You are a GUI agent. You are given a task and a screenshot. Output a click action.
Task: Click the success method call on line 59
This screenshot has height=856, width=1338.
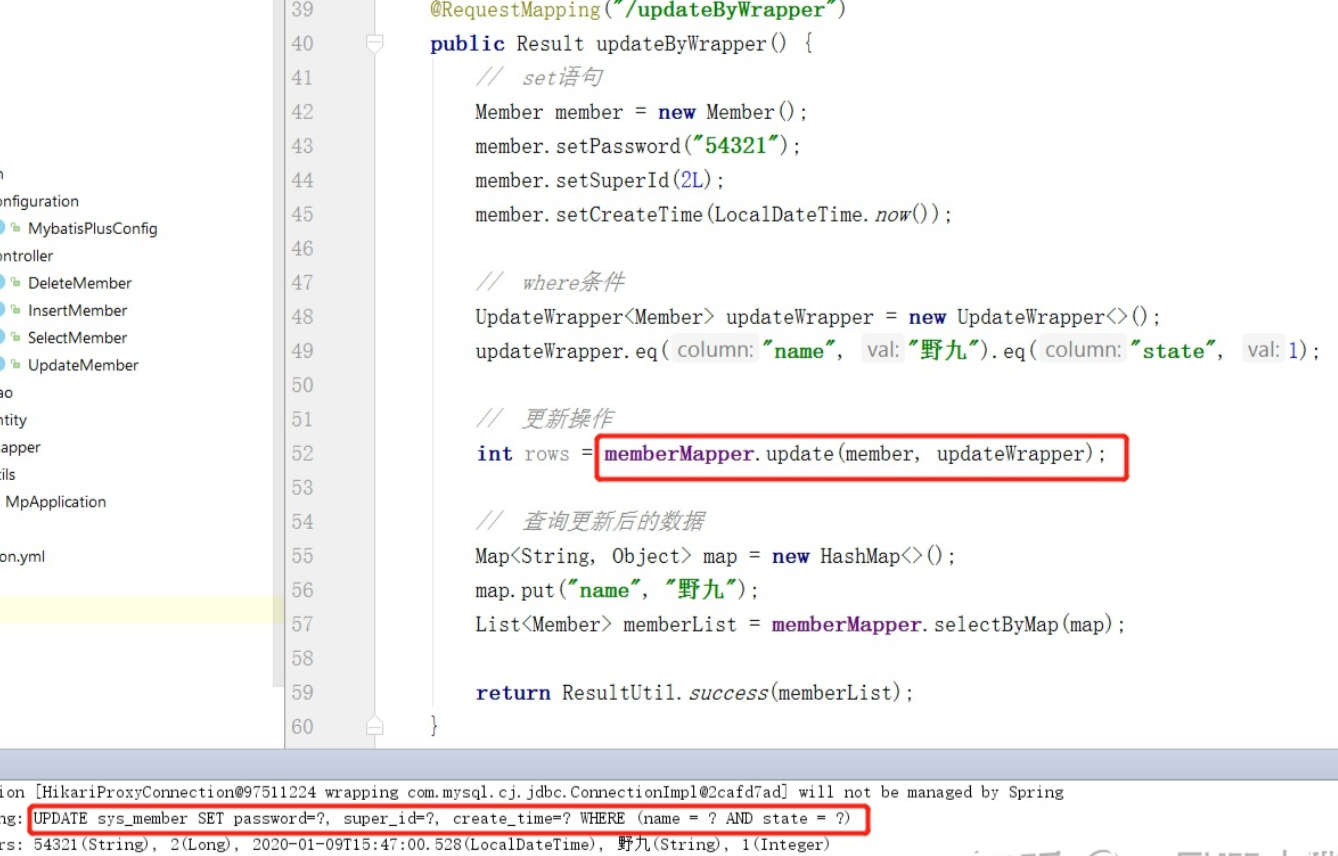[x=729, y=693]
